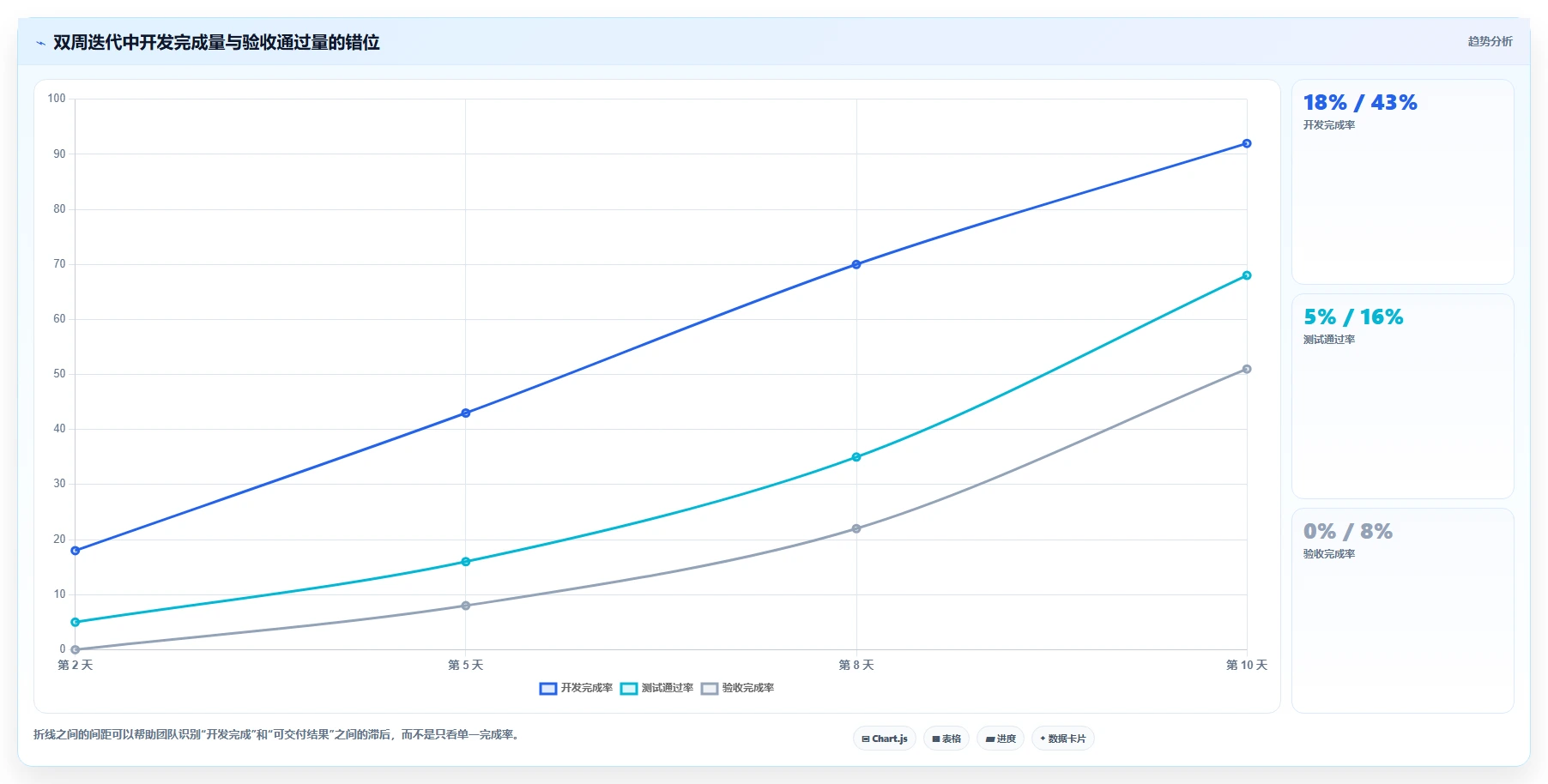Viewport: 1548px width, 784px height.
Task: Click the y-axis value 100
Action: pos(57,99)
